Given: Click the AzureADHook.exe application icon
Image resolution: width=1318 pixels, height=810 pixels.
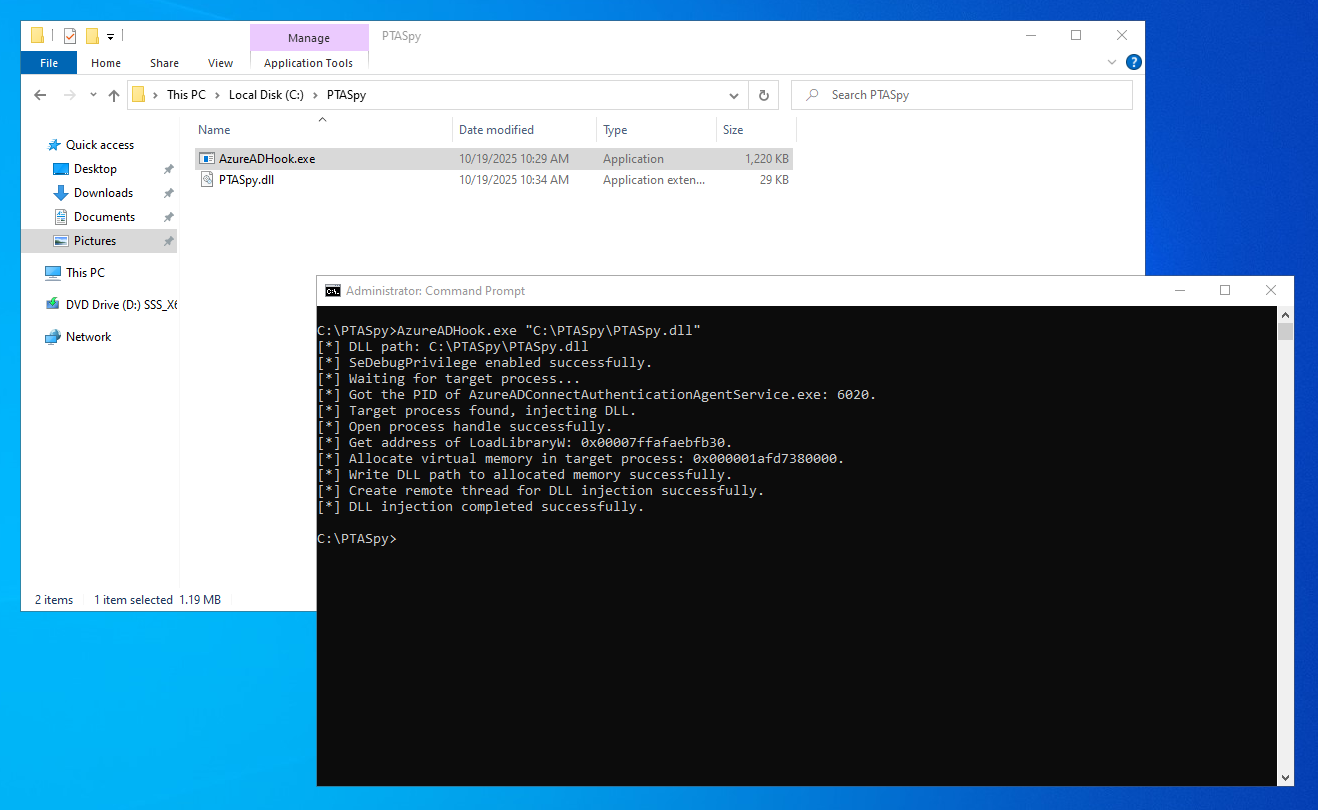Looking at the screenshot, I should (x=207, y=159).
